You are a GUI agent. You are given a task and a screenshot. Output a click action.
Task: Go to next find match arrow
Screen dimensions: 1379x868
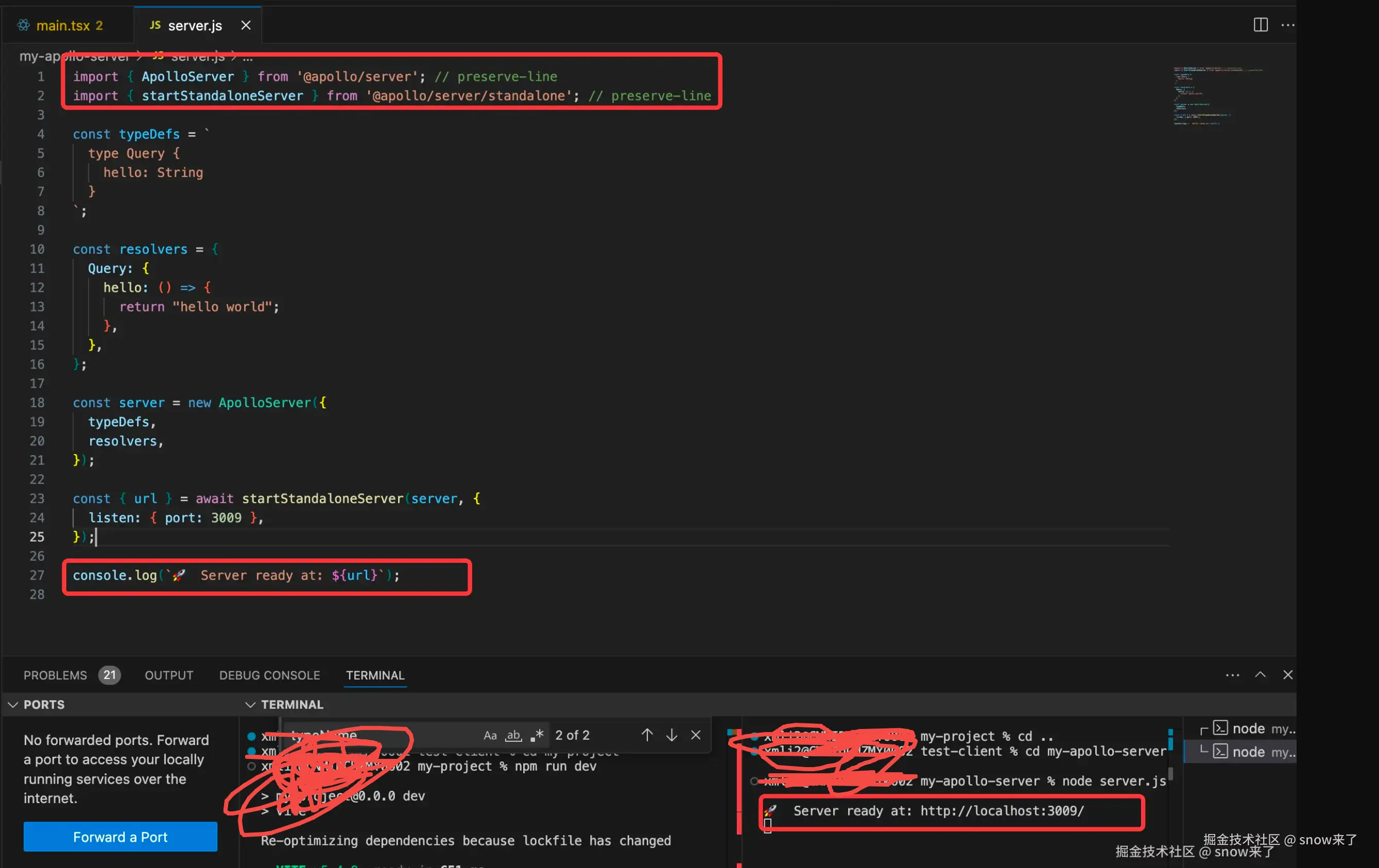[671, 735]
